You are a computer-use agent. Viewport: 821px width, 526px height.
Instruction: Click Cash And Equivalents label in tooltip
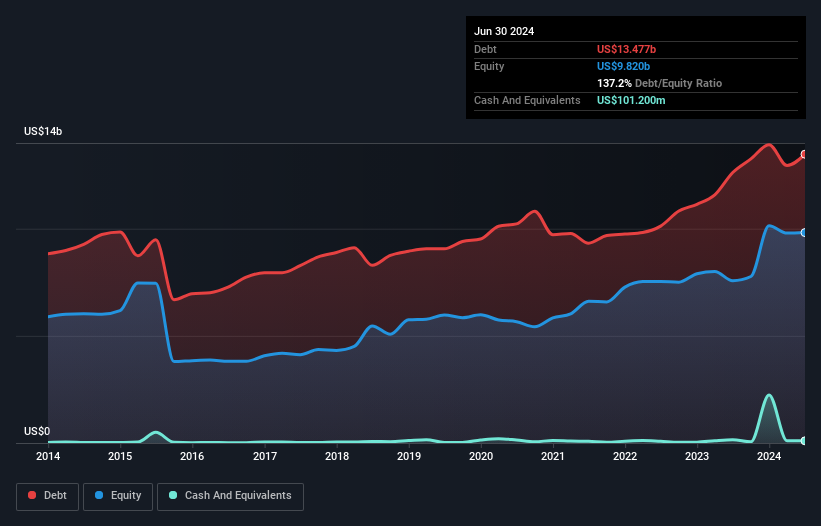527,100
